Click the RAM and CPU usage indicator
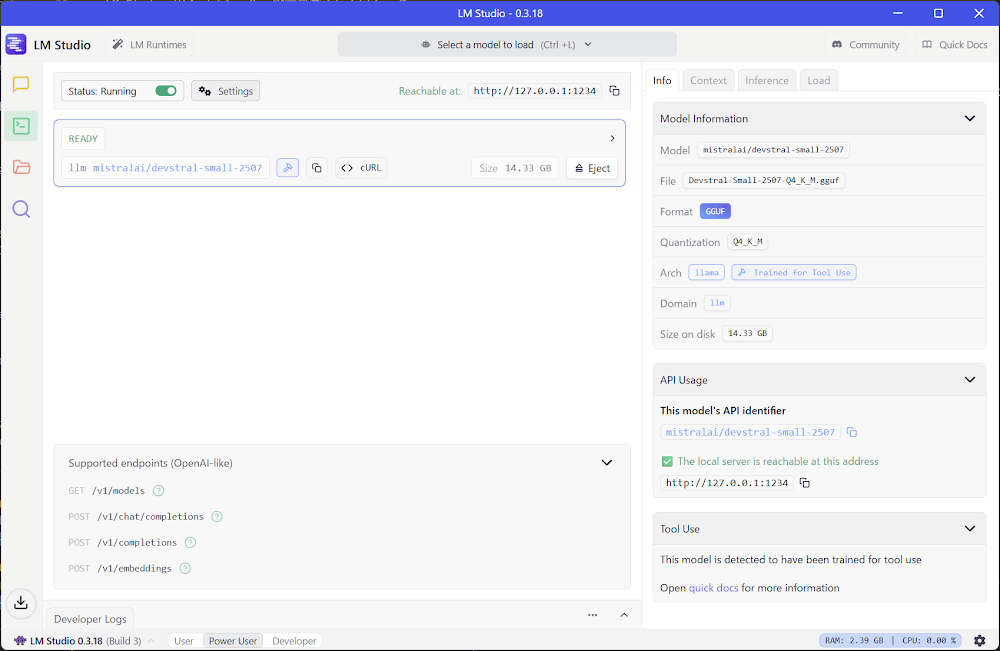 click(x=890, y=640)
